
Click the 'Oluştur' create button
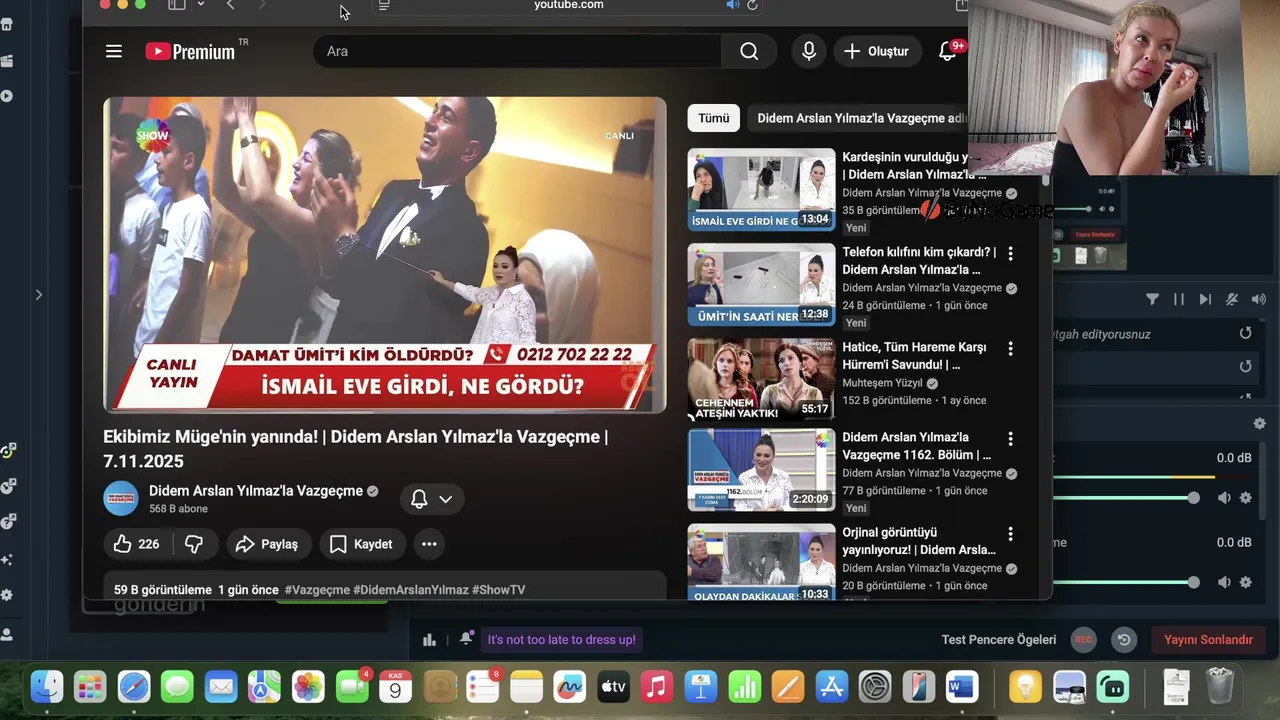coord(877,51)
